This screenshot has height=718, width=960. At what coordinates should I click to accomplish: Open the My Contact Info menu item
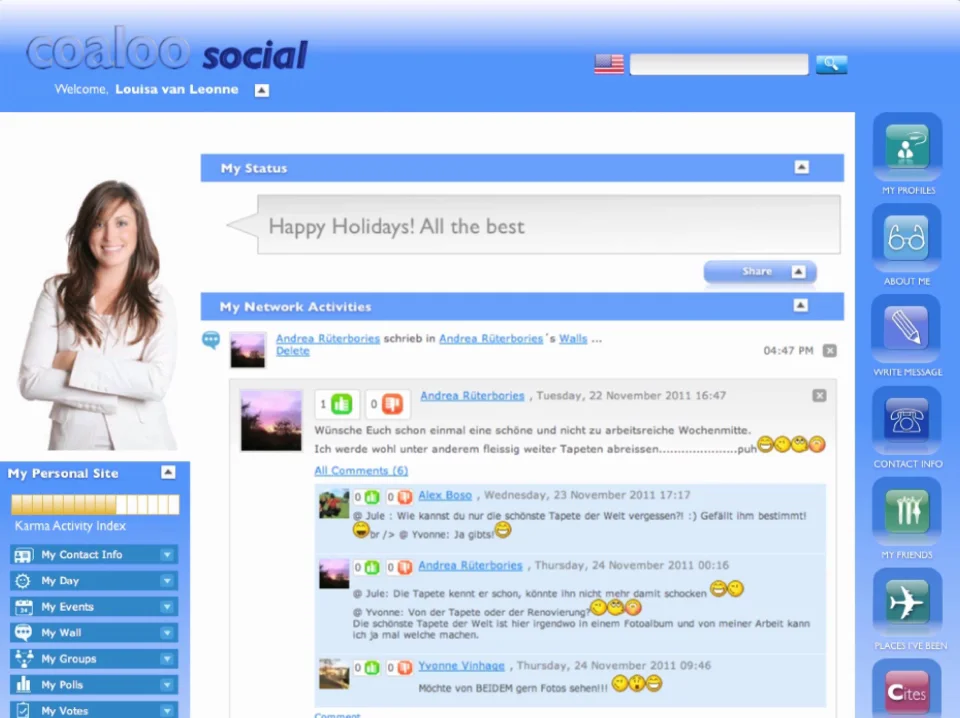(x=94, y=555)
